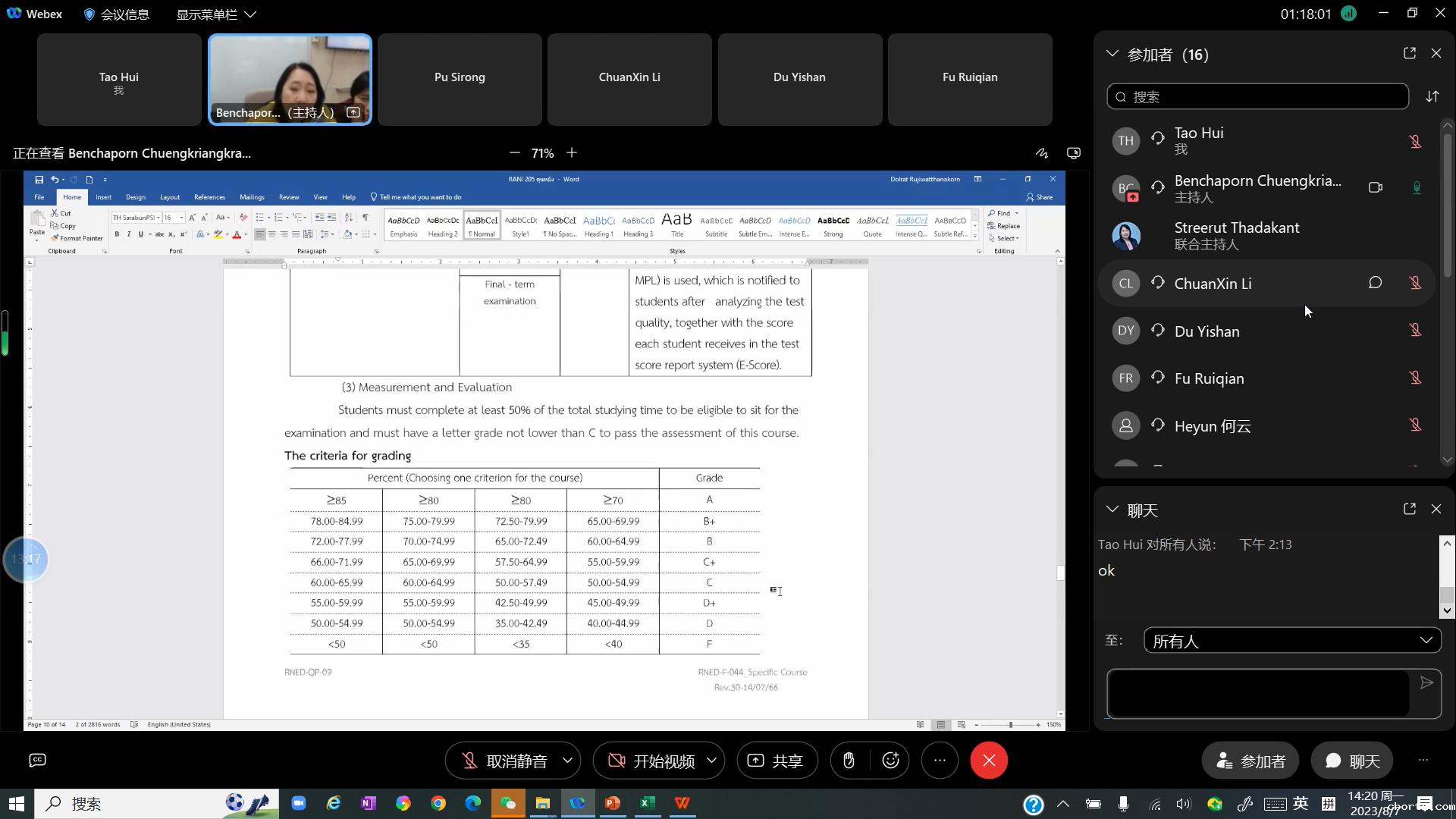Click the 共享 share button
Screen dimensions: 1456x819
(x=777, y=761)
